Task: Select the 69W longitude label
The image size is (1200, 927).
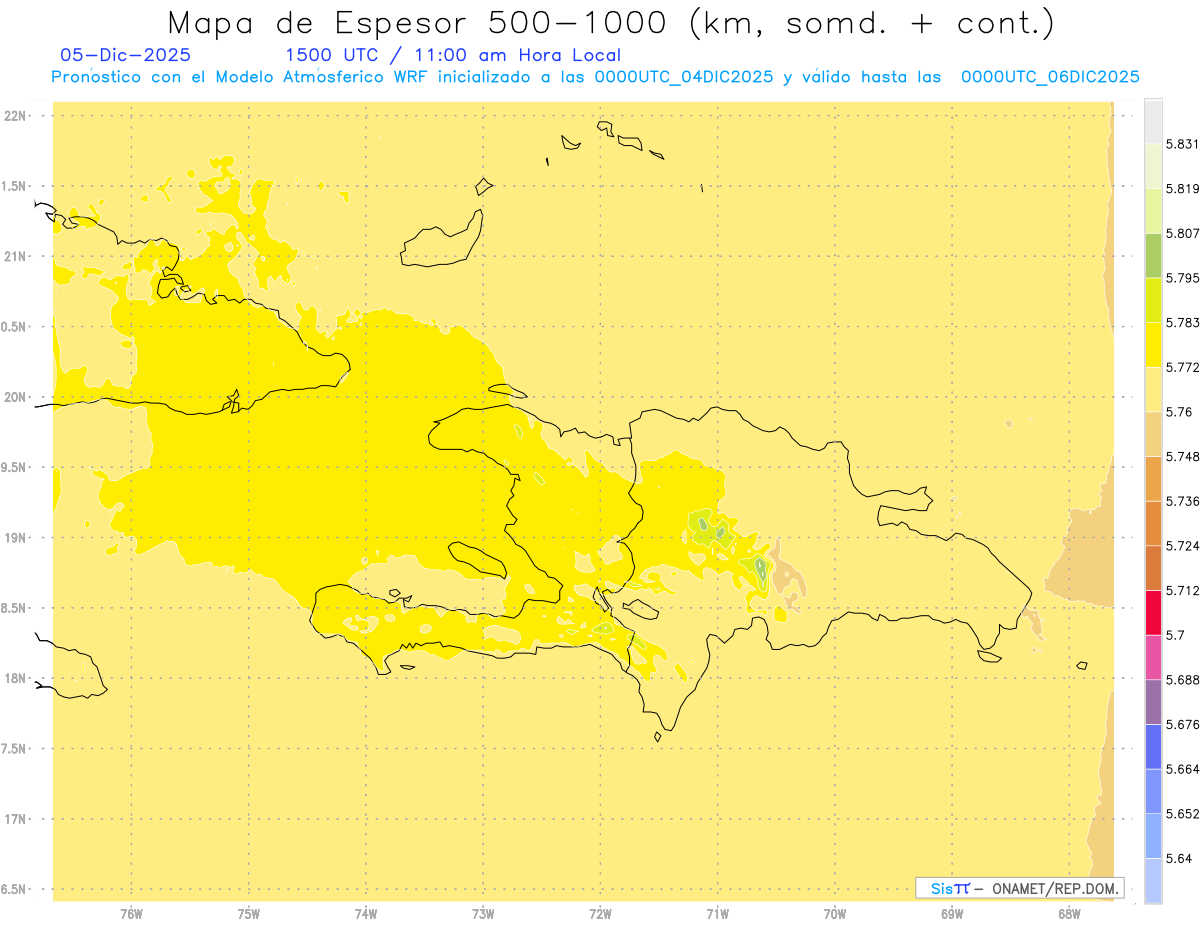Action: [952, 913]
